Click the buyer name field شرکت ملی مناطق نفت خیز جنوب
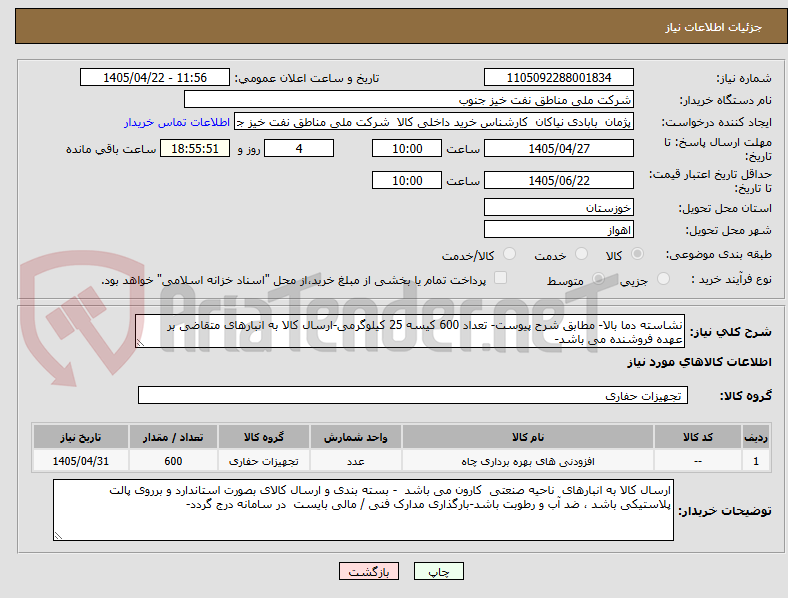 pos(409,99)
